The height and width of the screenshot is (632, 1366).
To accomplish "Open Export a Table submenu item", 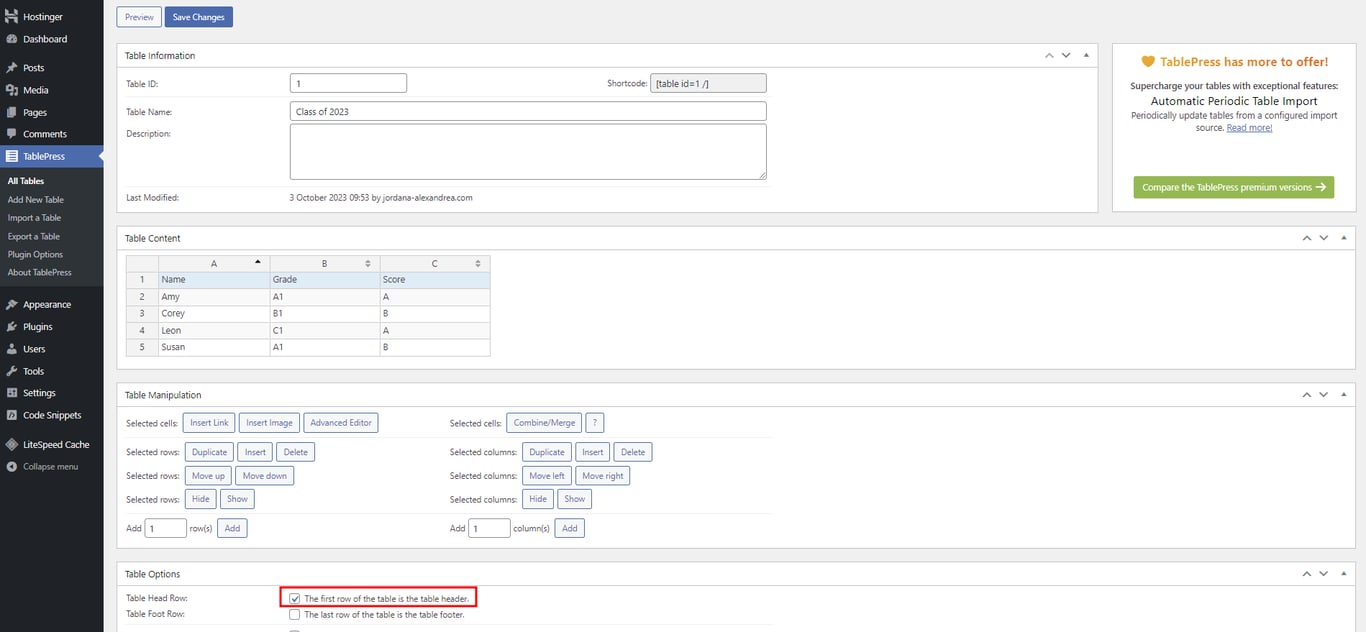I will (34, 236).
